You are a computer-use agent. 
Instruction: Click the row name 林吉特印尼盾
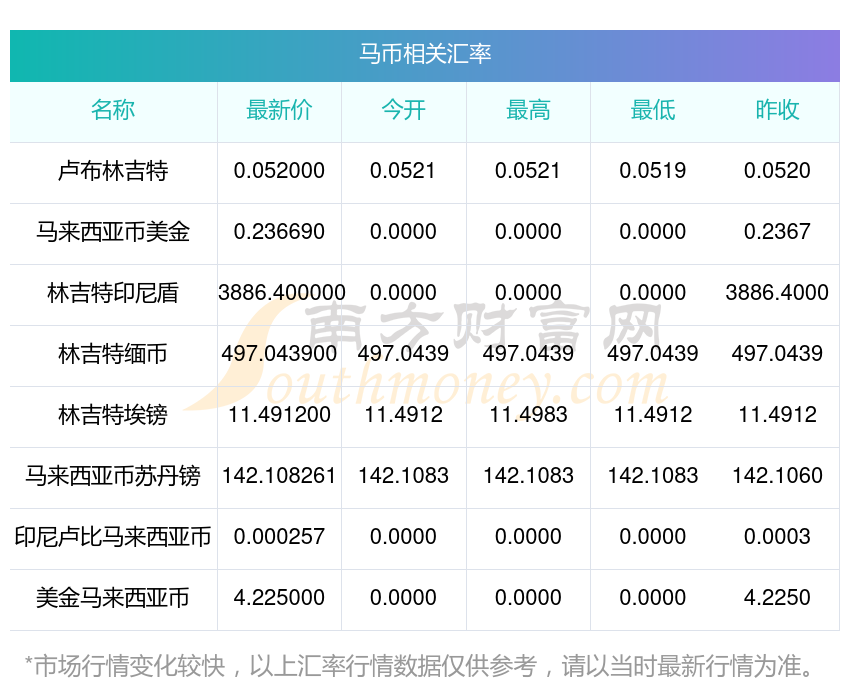click(113, 293)
